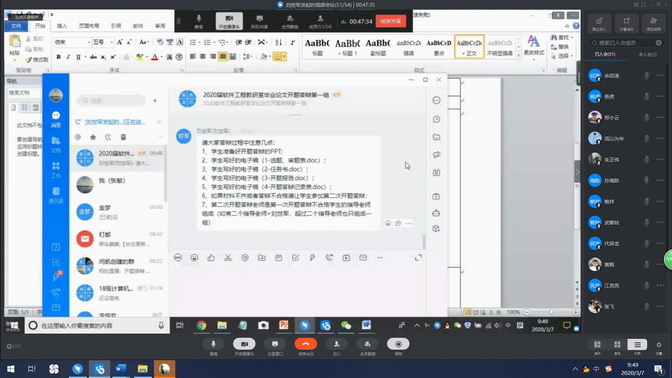Viewport: 672px width, 378px height.
Task: Open group chat history clock icon
Action: click(x=436, y=119)
